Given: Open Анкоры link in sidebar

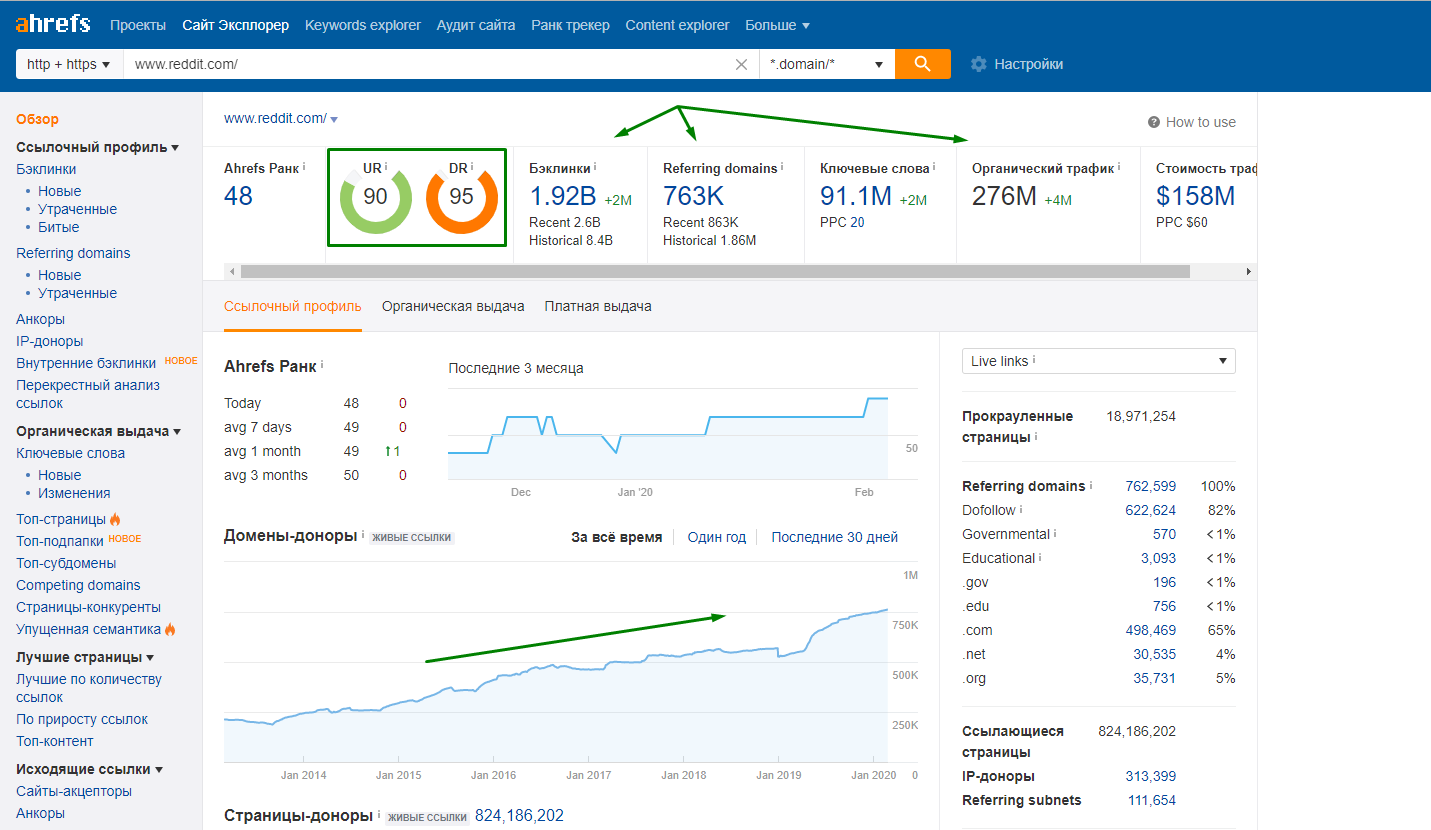Looking at the screenshot, I should click(40, 319).
